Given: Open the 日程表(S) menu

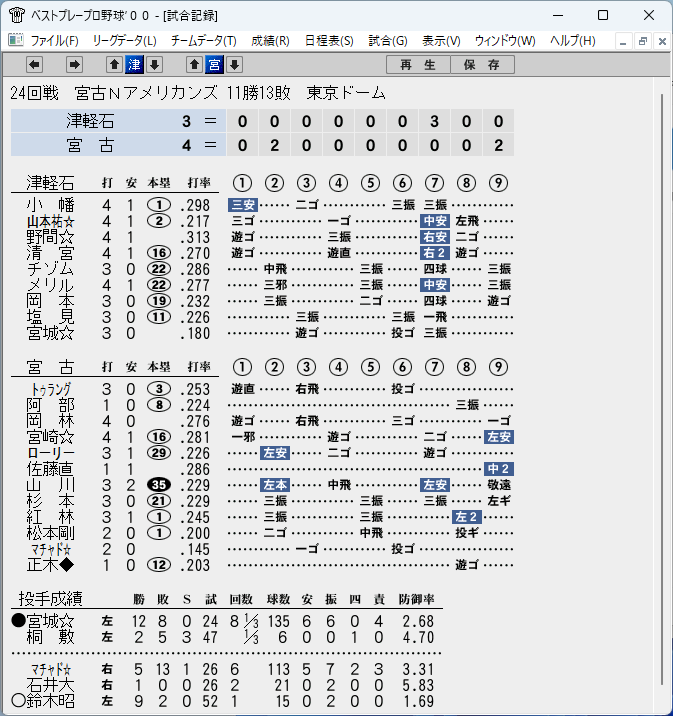Looking at the screenshot, I should coord(329,41).
